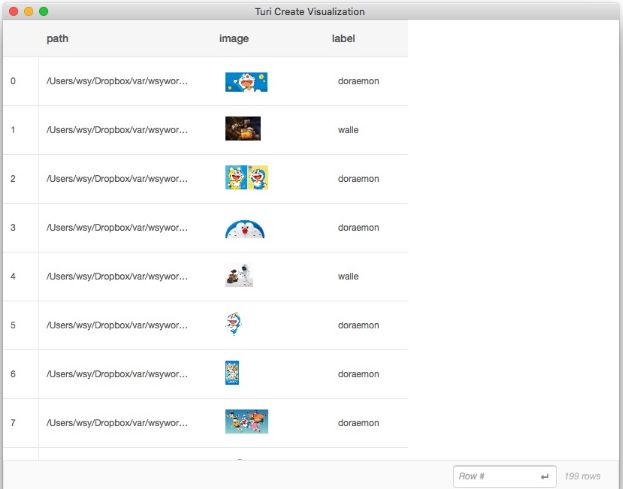Maximize the window with green button
623x489 pixels.
(44, 12)
